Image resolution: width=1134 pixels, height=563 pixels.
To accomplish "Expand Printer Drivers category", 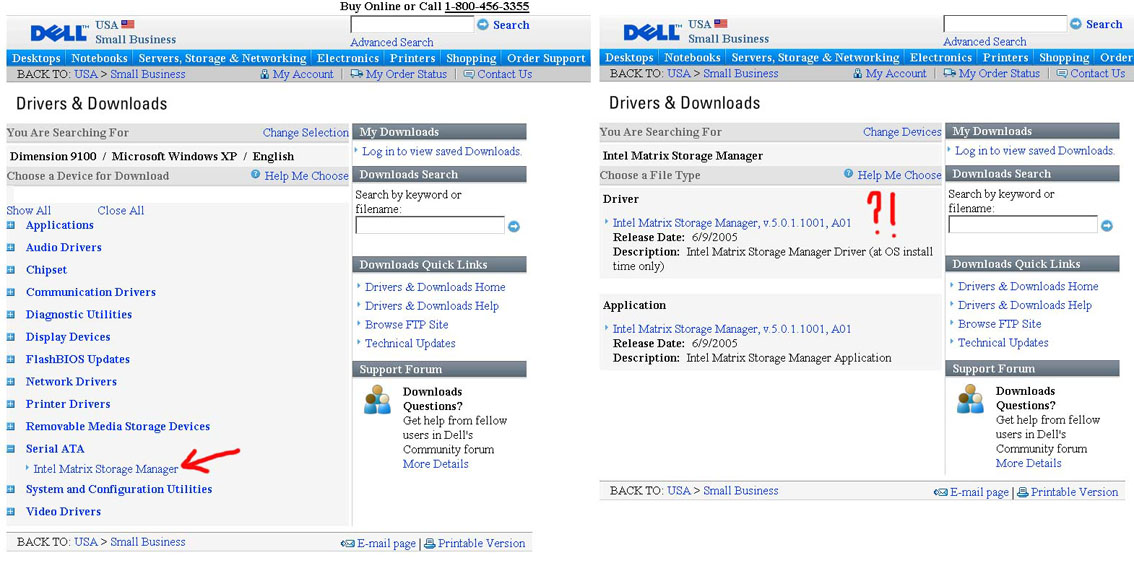I will coord(11,405).
